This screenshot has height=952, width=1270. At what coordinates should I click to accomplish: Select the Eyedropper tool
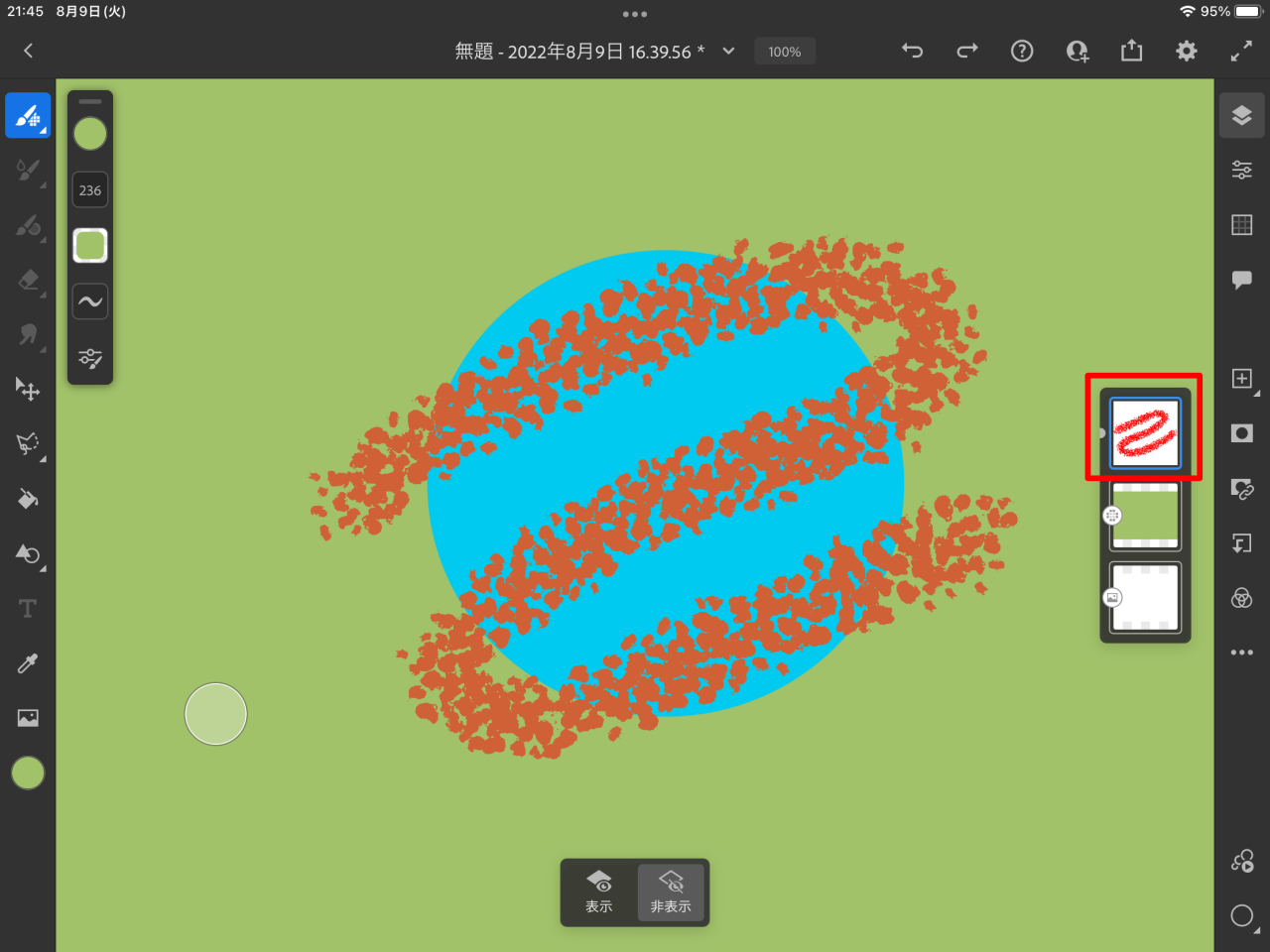(x=27, y=663)
